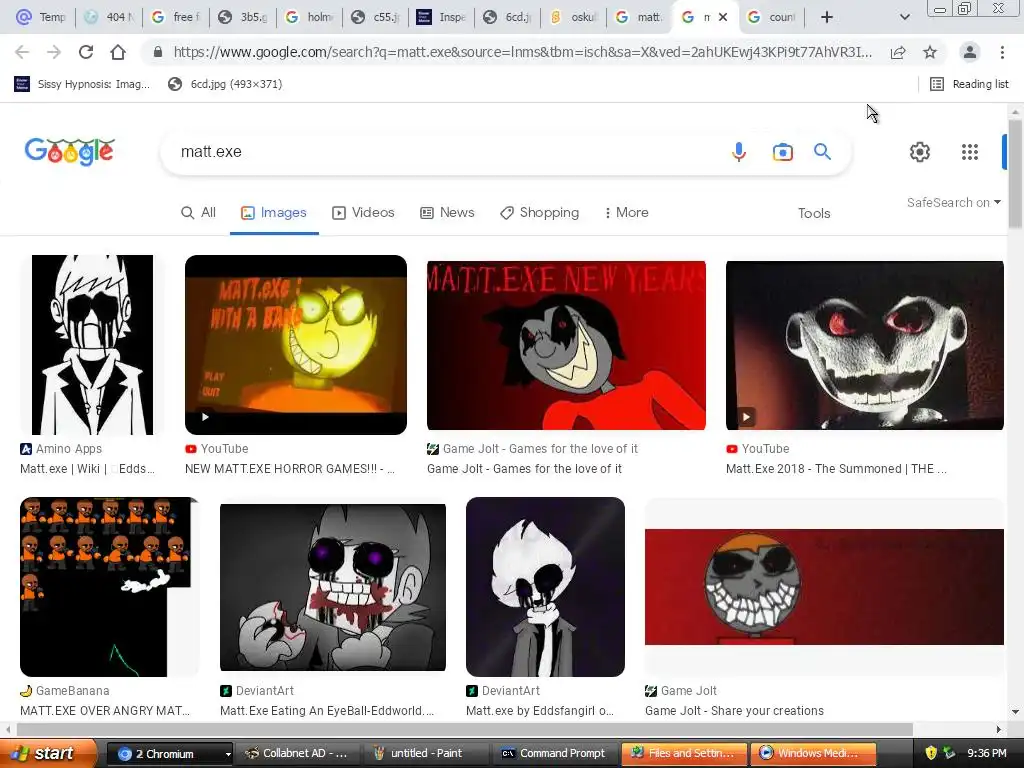Open the MATT.exe With a Bang thumbnail
Image resolution: width=1024 pixels, height=768 pixels.
pos(296,345)
